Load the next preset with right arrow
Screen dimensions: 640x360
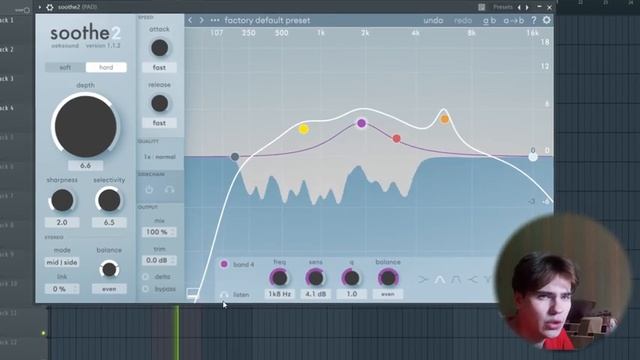tap(202, 20)
